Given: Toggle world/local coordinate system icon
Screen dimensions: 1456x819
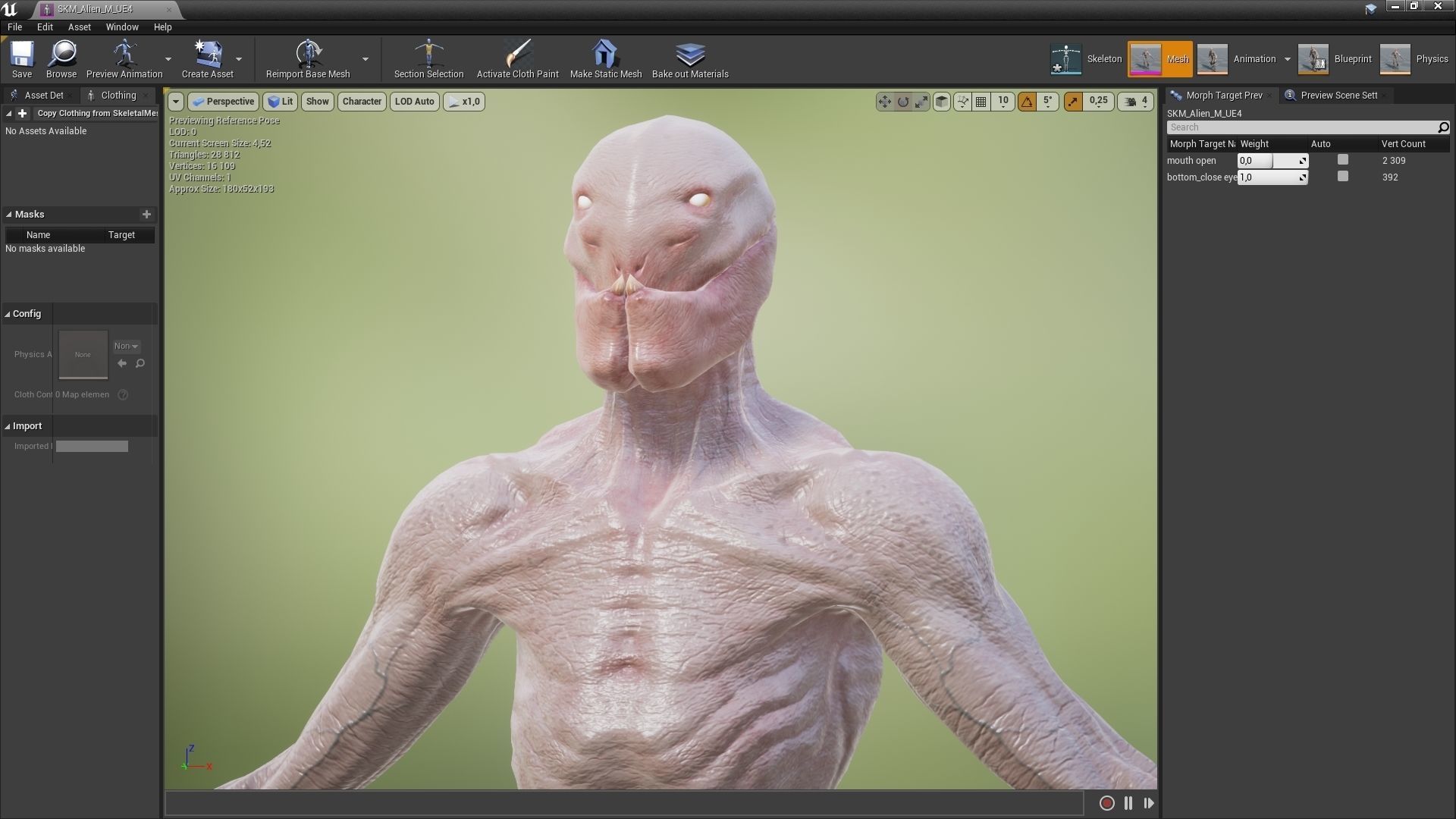Looking at the screenshot, I should tap(941, 102).
